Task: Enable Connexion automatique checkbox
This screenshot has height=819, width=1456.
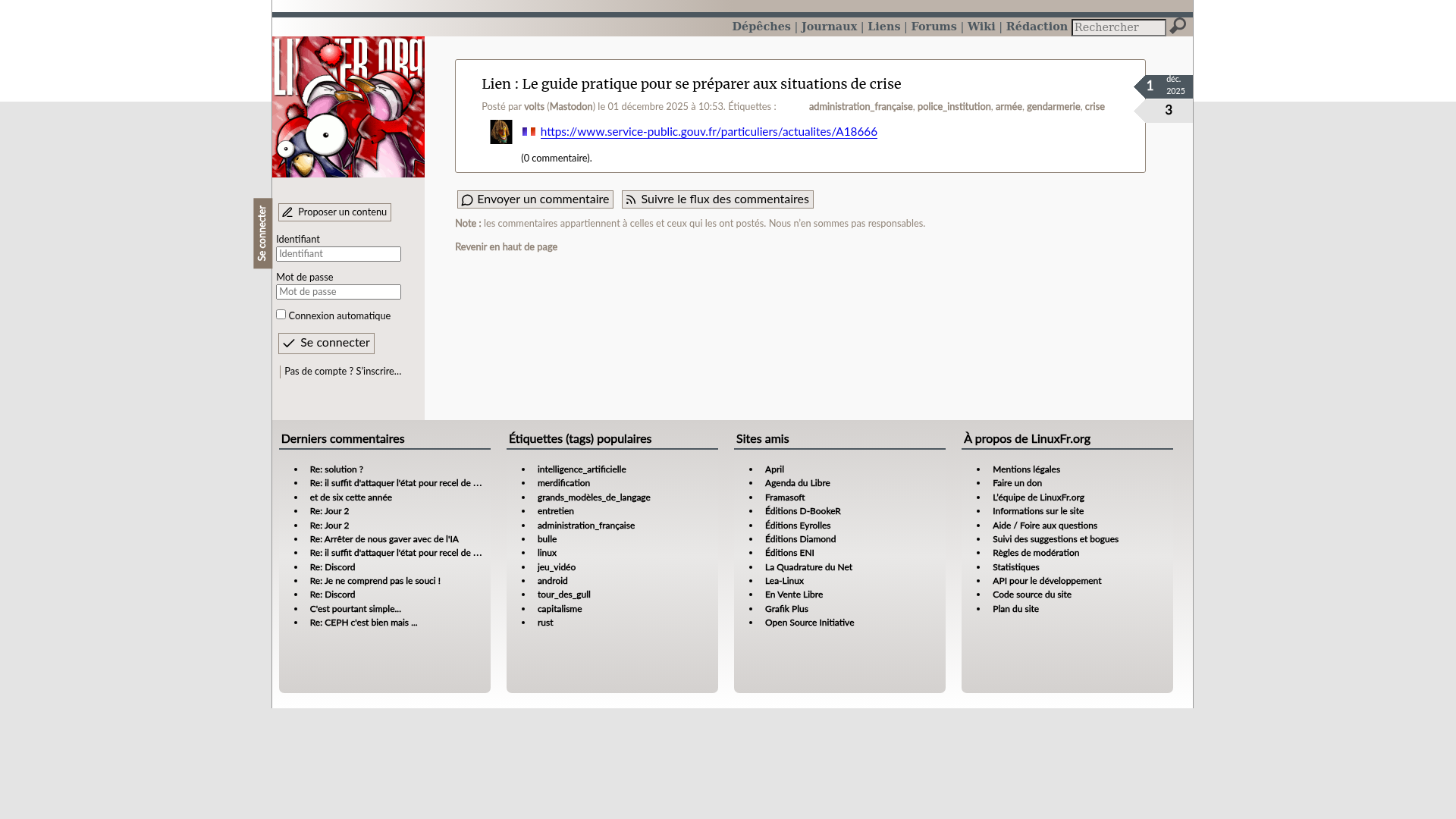Action: pos(281,315)
